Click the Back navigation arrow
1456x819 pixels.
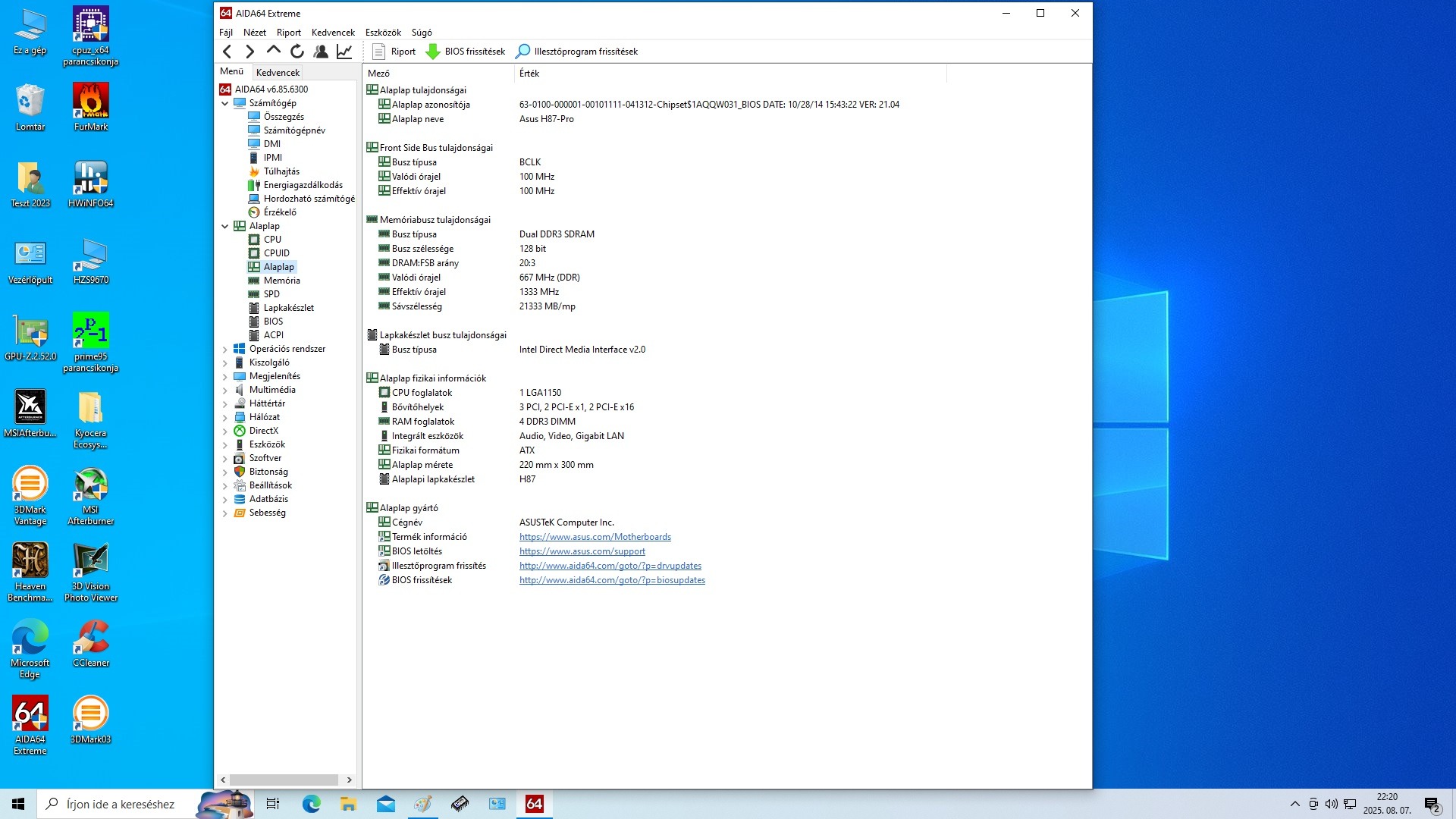pyautogui.click(x=227, y=52)
